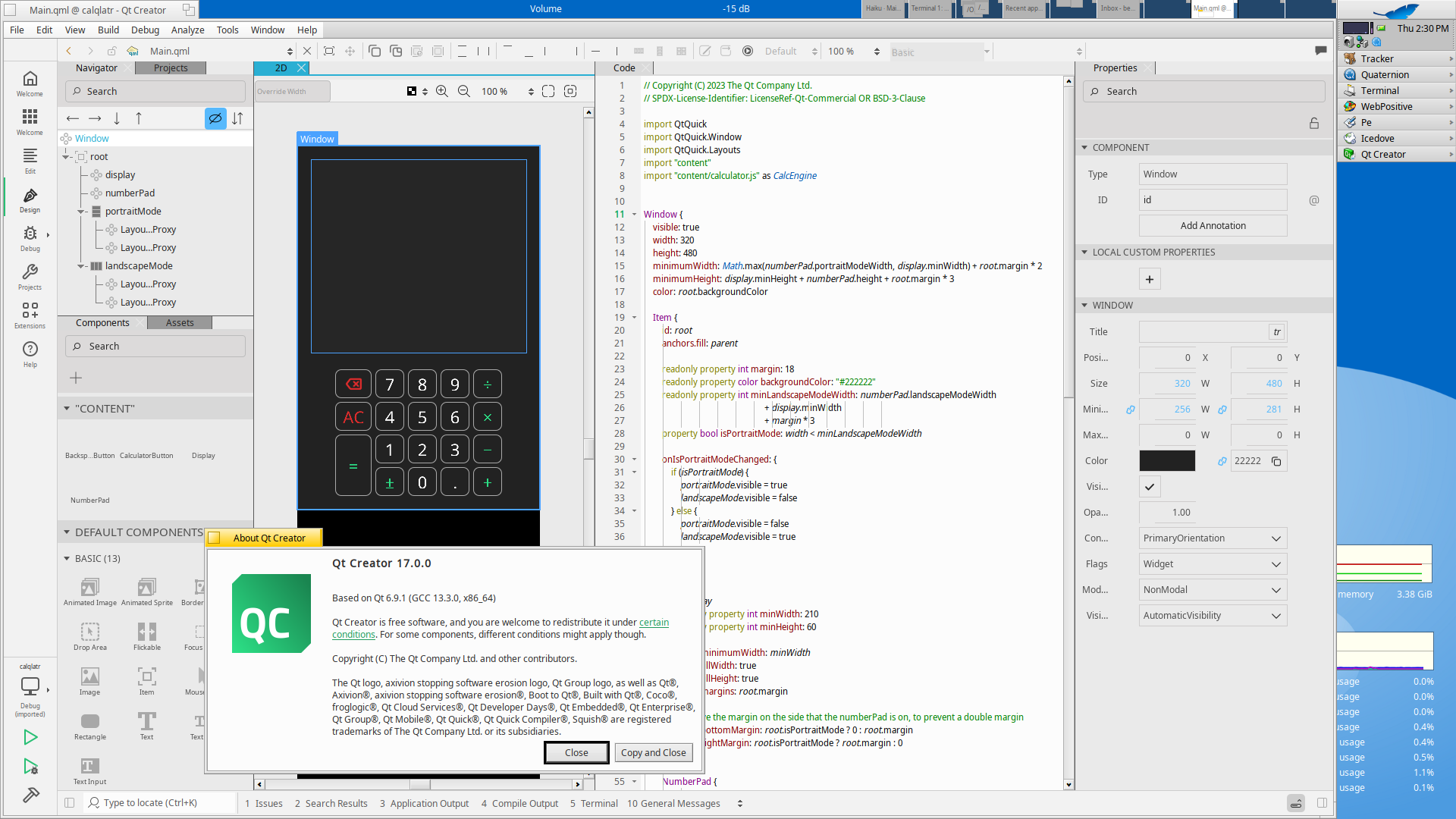The height and width of the screenshot is (819, 1456).
Task: Open the NonModal modality dropdown
Action: (1213, 590)
